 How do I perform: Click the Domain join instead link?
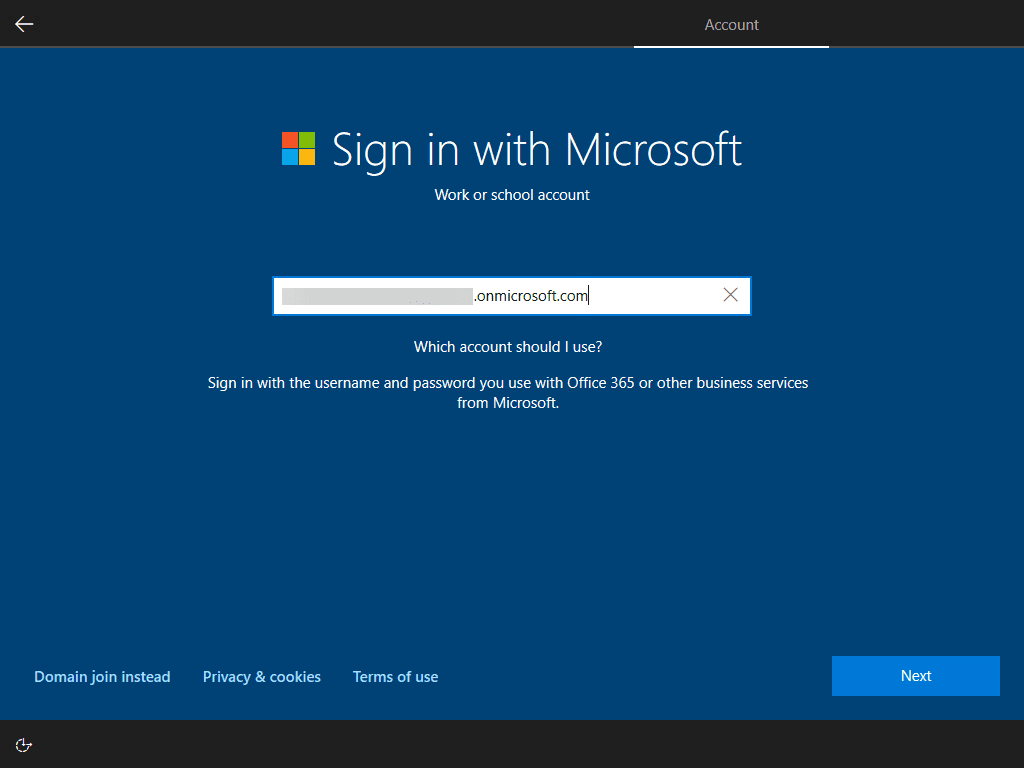pyautogui.click(x=102, y=676)
